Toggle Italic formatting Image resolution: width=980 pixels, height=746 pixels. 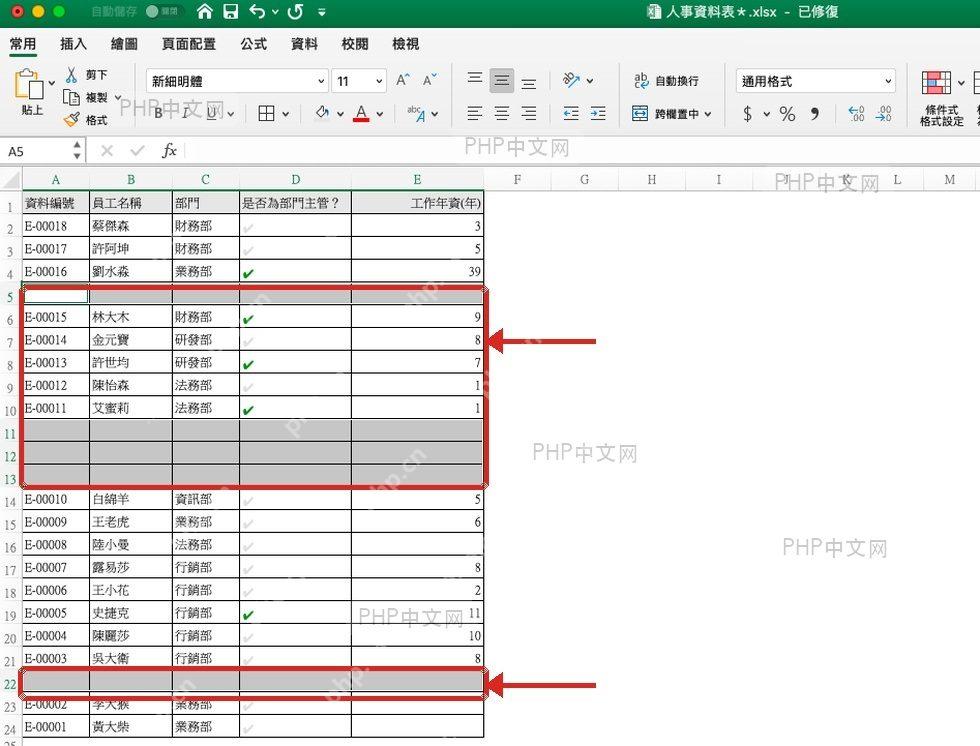tap(186, 113)
